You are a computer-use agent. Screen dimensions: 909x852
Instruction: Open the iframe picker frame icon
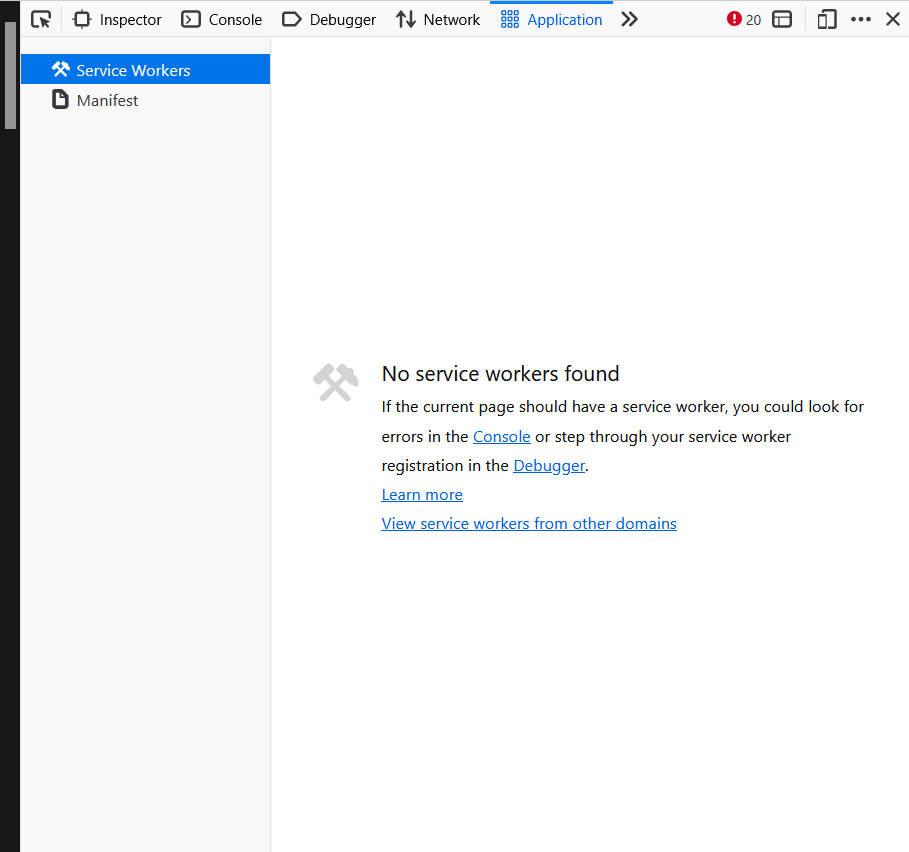[783, 19]
